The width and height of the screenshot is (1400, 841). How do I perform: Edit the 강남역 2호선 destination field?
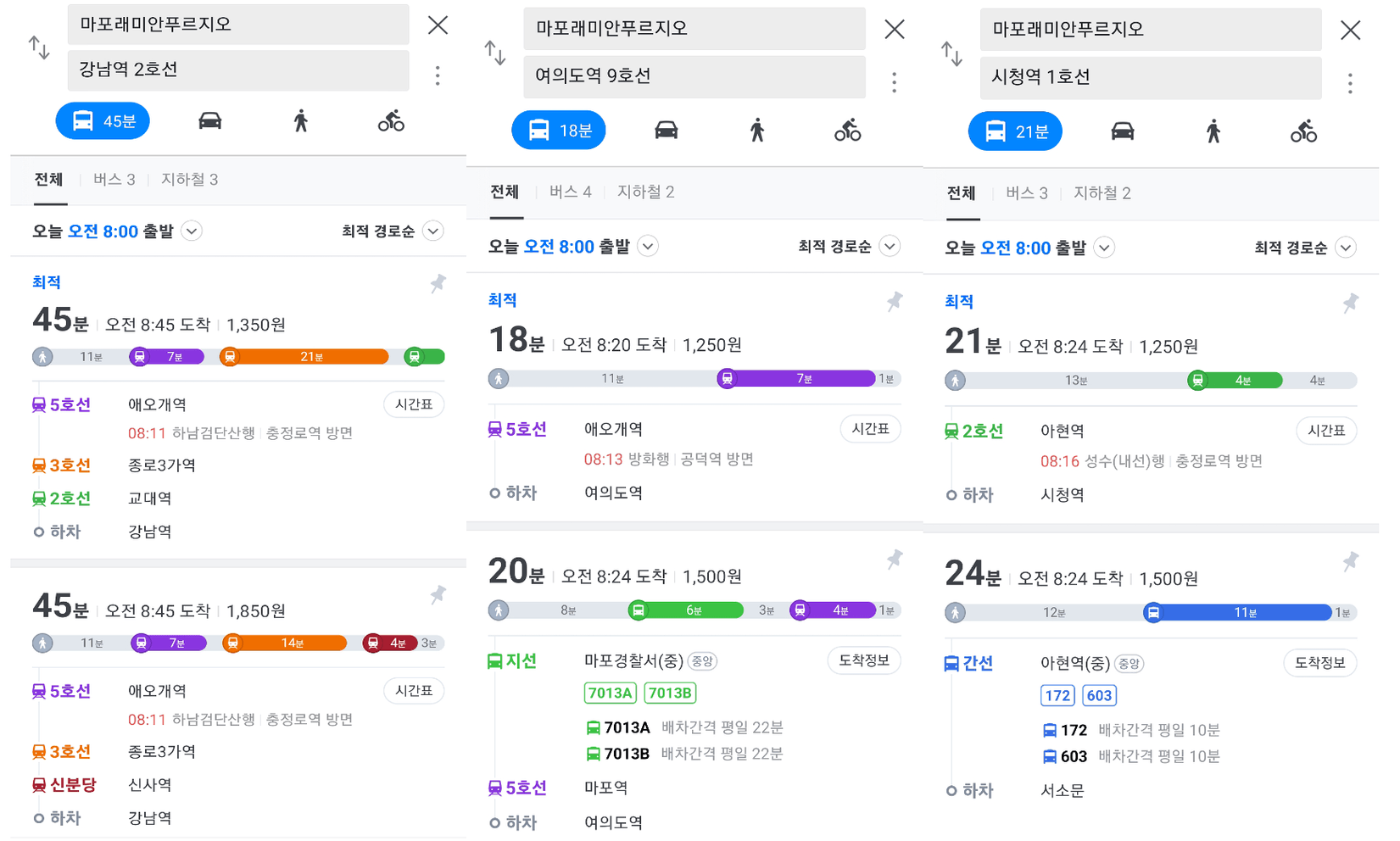click(238, 70)
